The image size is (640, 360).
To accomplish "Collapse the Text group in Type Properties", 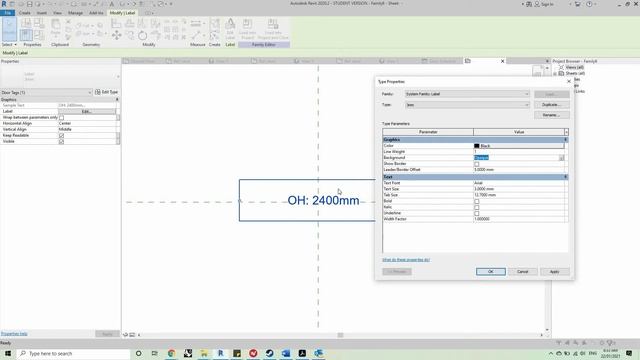I will tap(565, 177).
